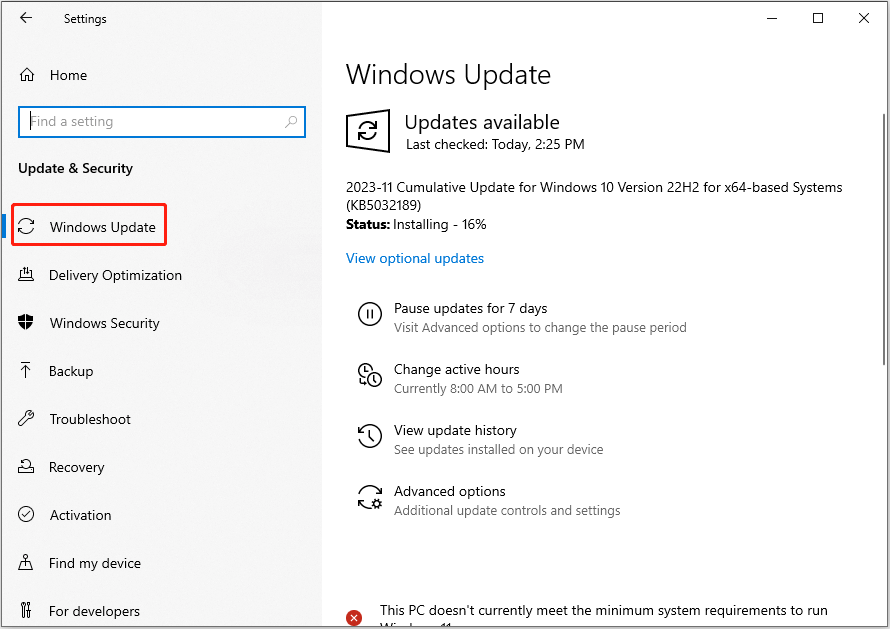
Task: Select the Windows Update sync icon in sidebar
Action: click(x=26, y=227)
